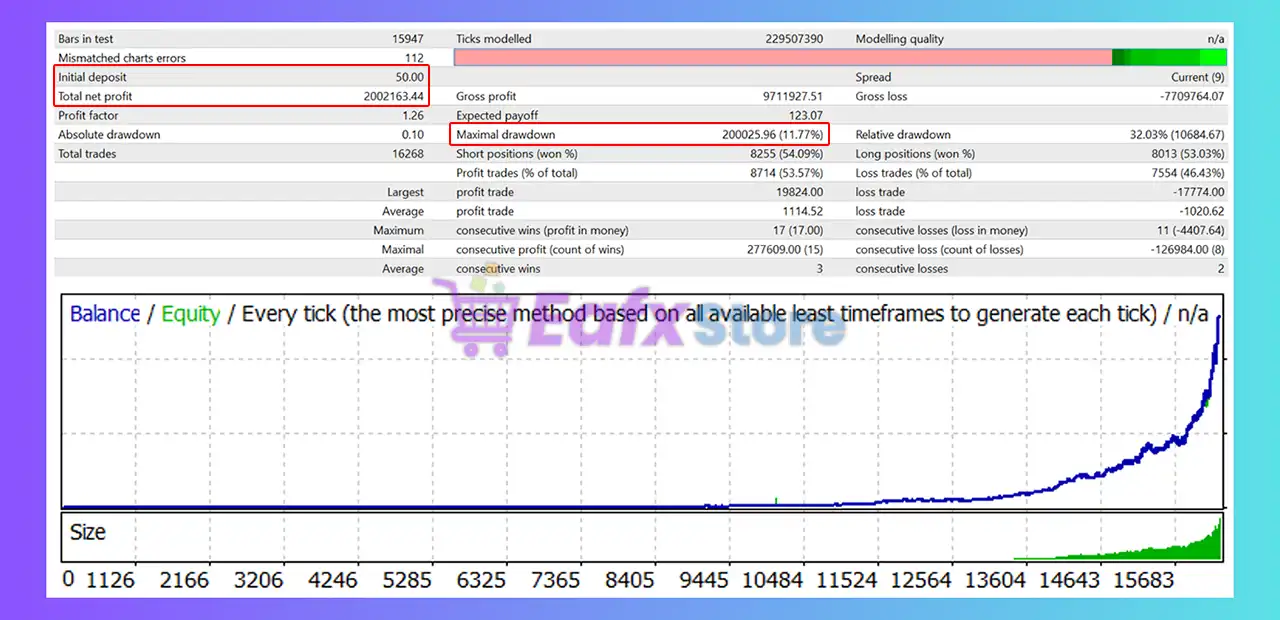Click the Relative drawdown value 32.03%
The image size is (1280, 620).
(x=1177, y=135)
